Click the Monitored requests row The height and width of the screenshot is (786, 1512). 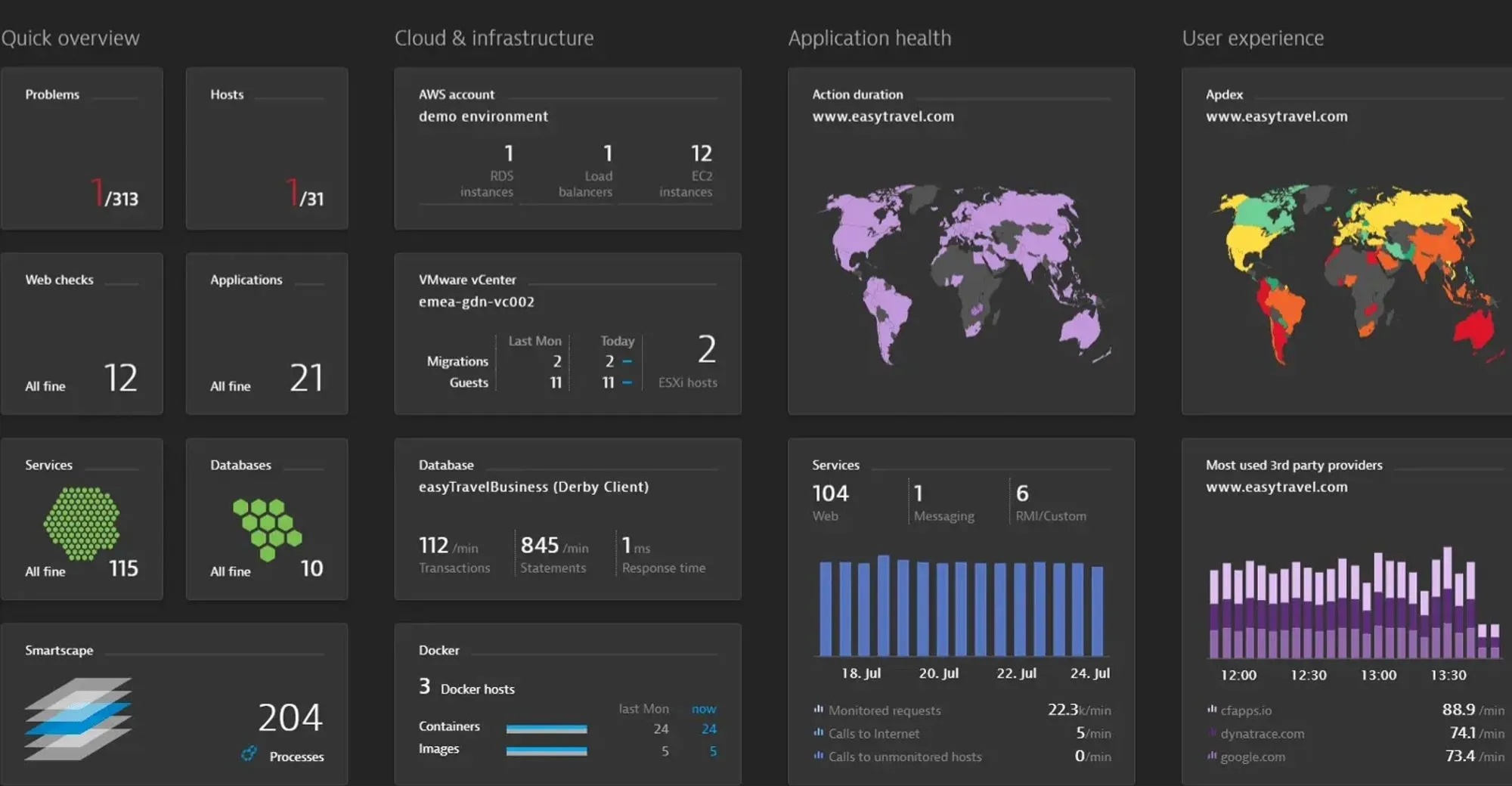(962, 710)
